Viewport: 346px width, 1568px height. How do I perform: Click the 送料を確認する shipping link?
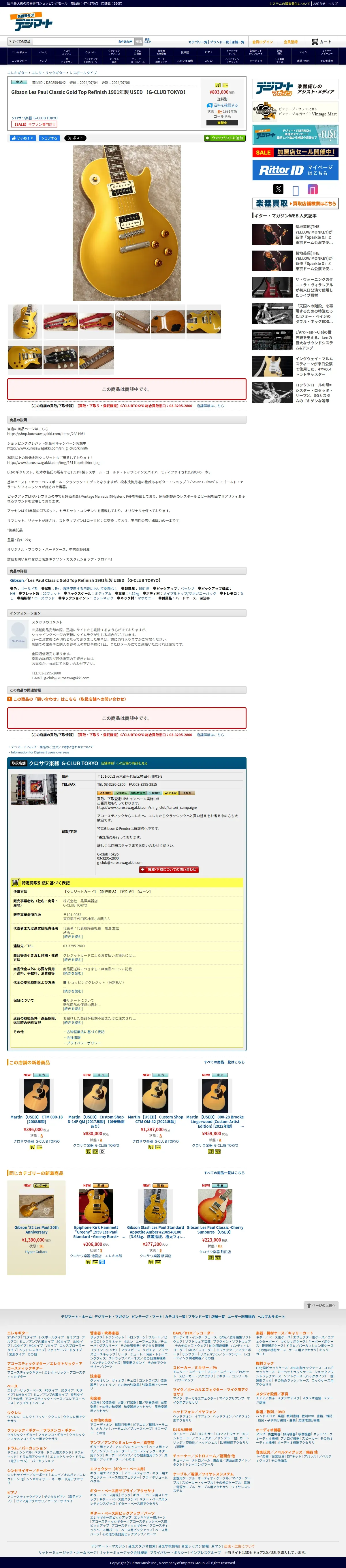(x=225, y=105)
